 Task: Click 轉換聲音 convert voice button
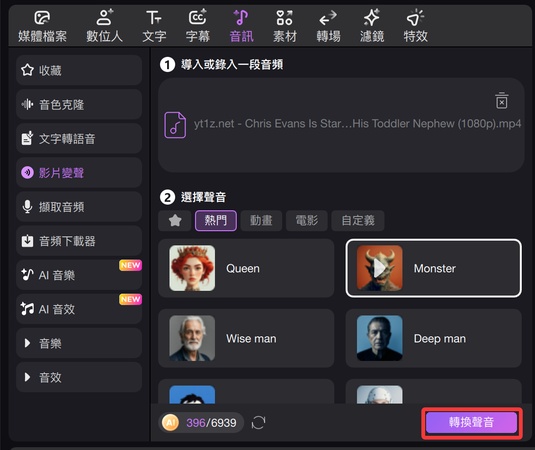pyautogui.click(x=472, y=422)
